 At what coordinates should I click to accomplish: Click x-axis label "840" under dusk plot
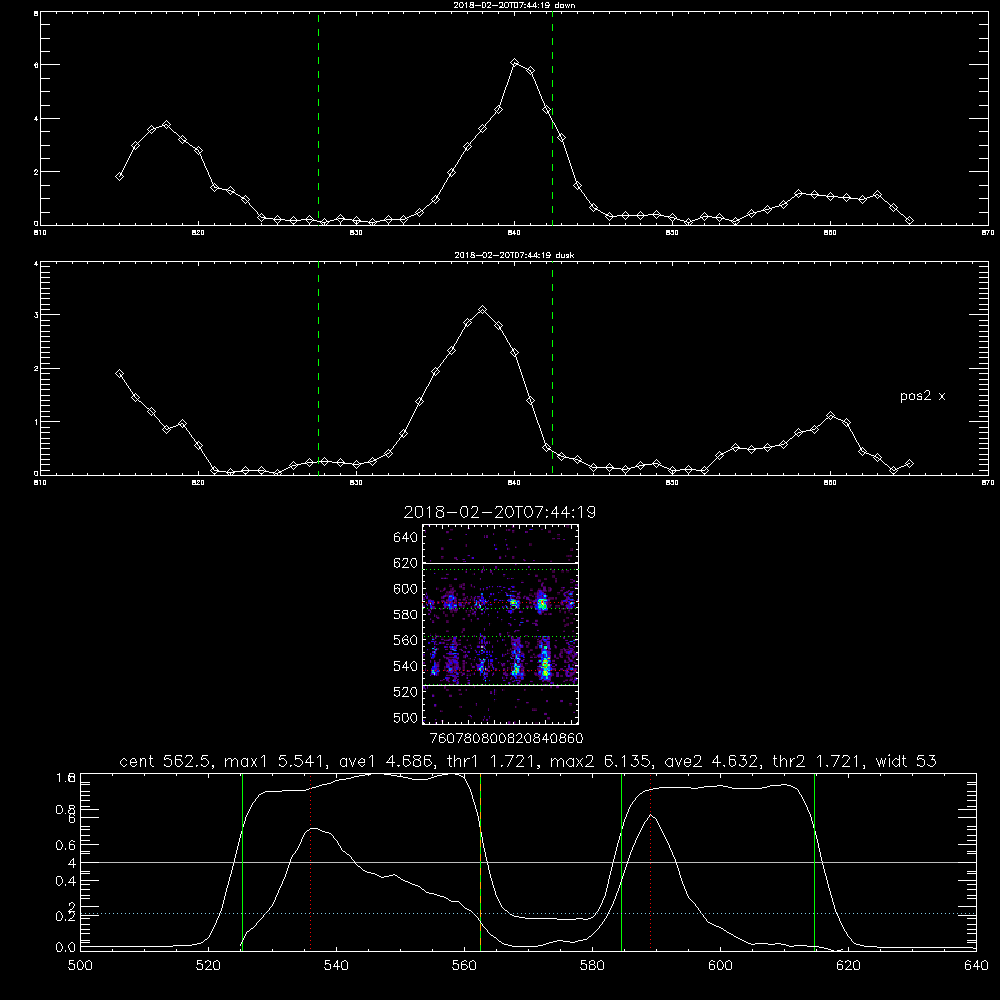[515, 483]
